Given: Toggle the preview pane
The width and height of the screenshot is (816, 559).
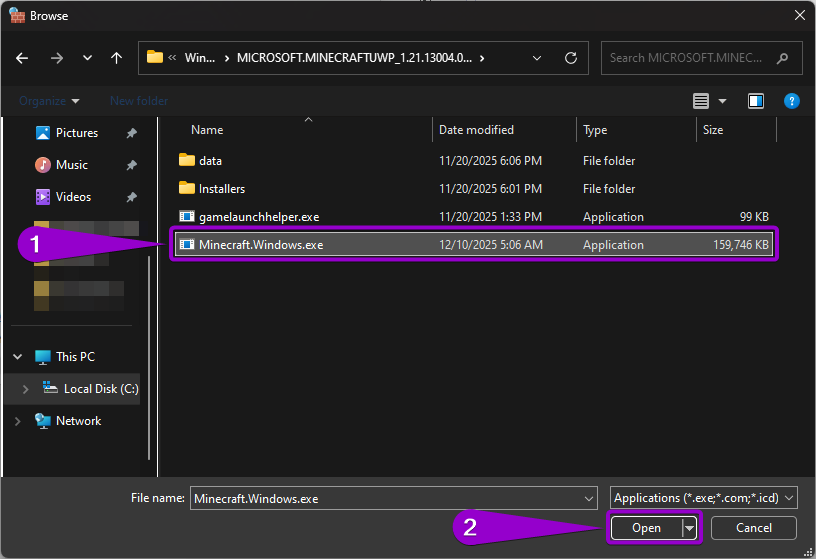Looking at the screenshot, I should click(x=756, y=101).
